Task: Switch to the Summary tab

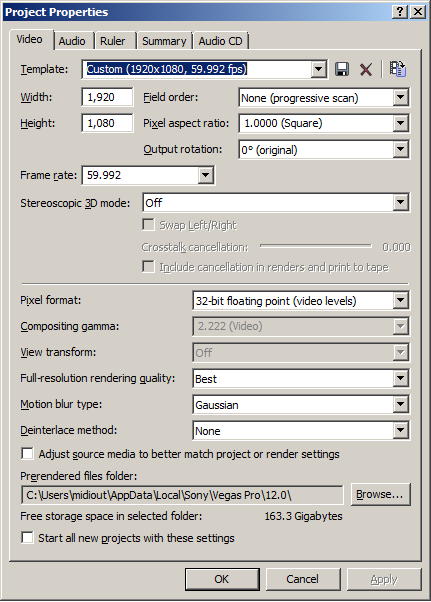Action: point(164,41)
